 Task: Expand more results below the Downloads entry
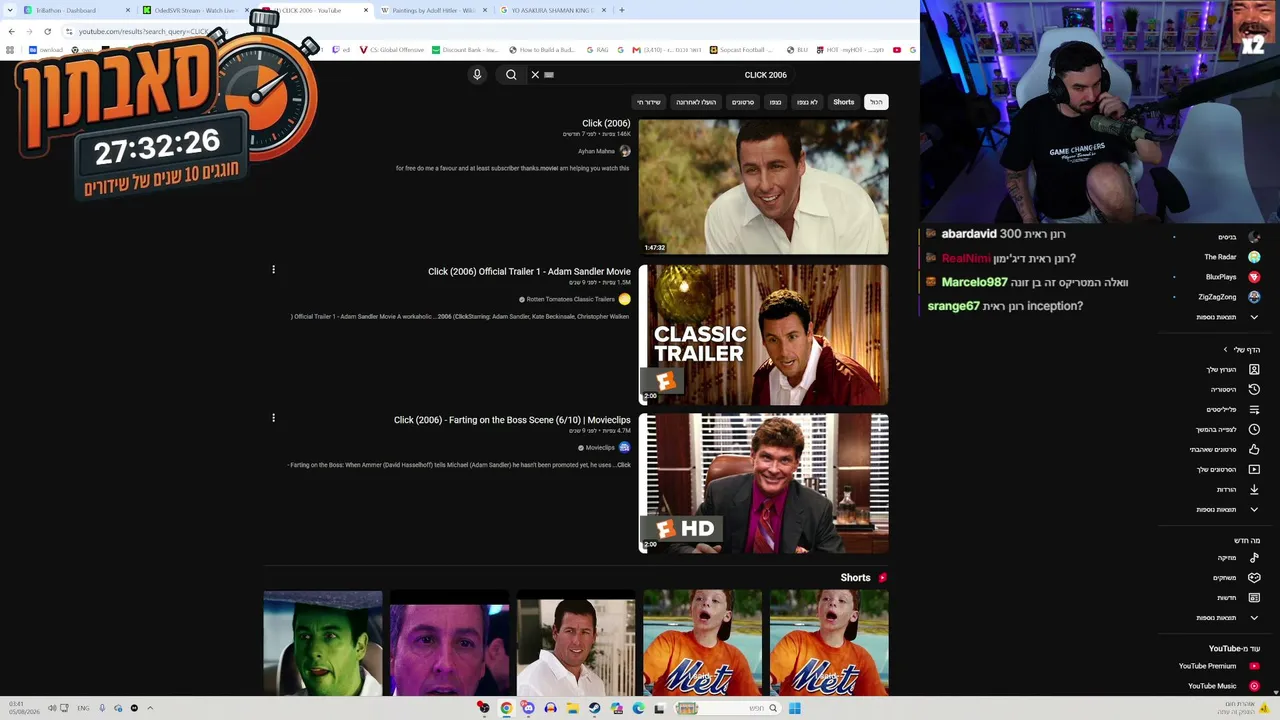[1254, 510]
